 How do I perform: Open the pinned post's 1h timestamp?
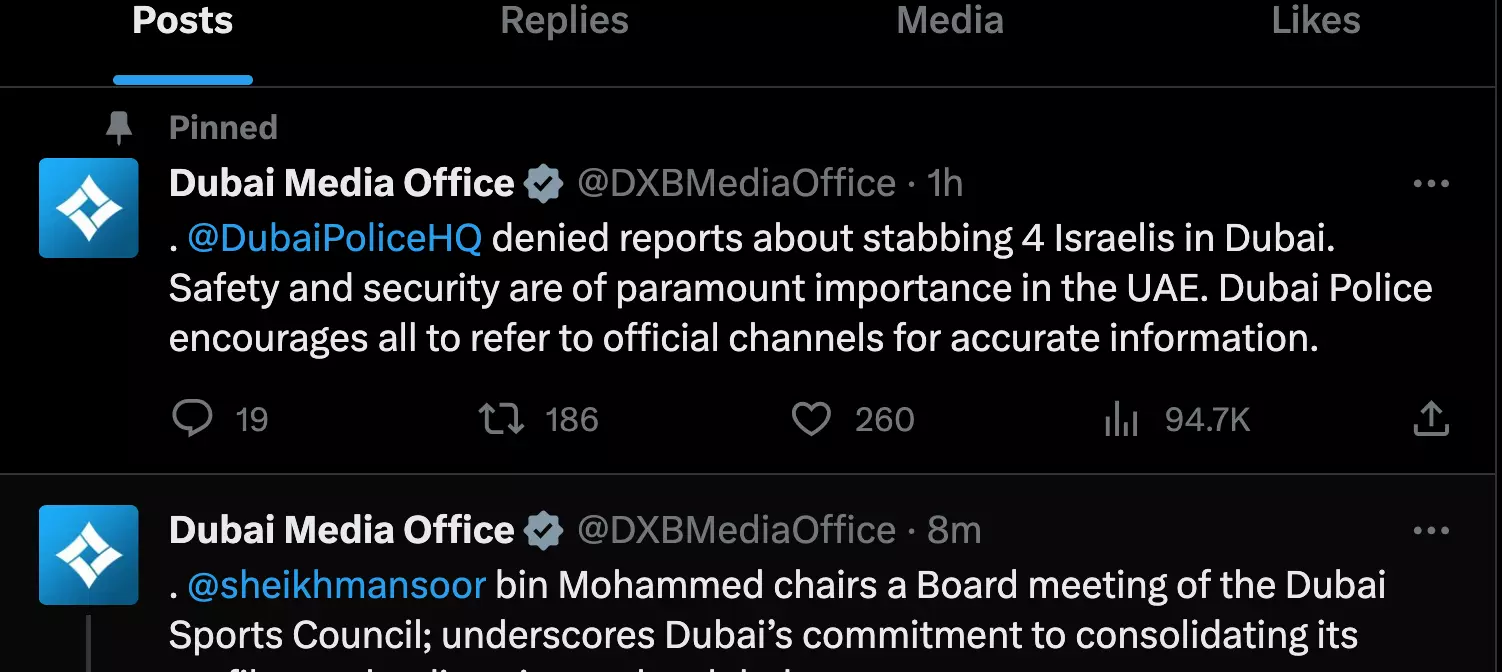pos(945,184)
